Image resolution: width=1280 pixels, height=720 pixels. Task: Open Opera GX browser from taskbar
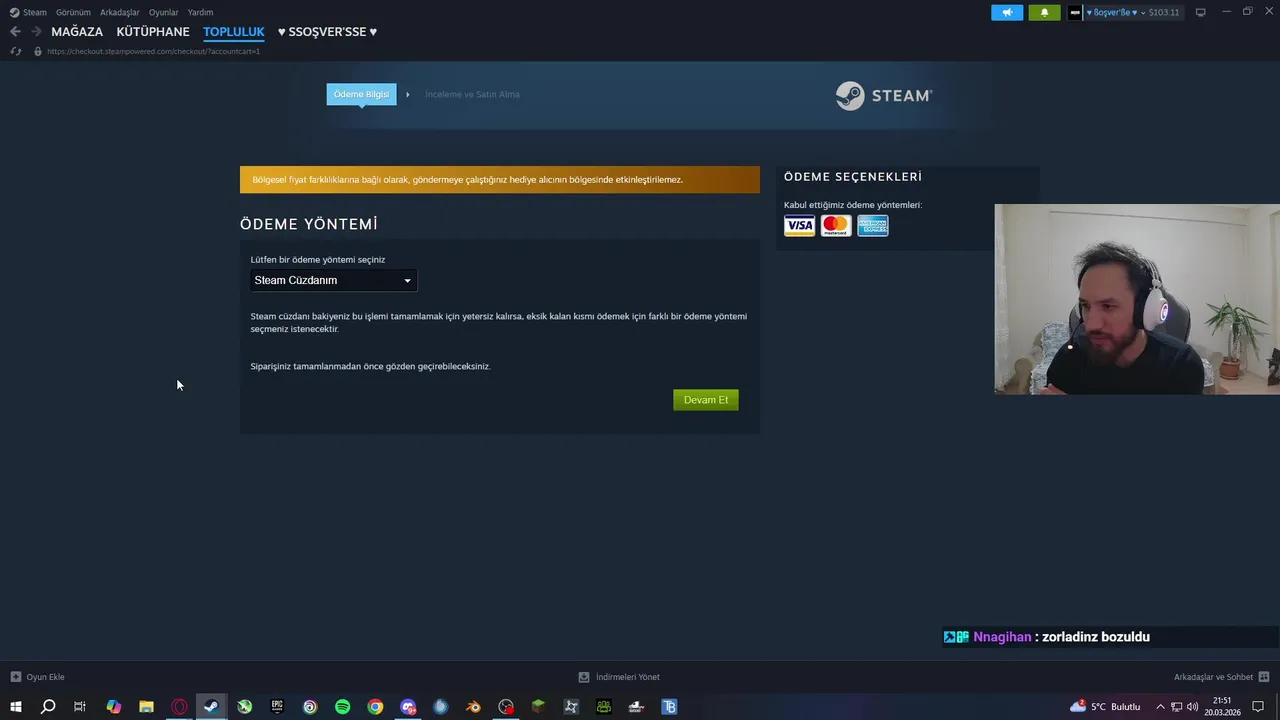pyautogui.click(x=179, y=707)
